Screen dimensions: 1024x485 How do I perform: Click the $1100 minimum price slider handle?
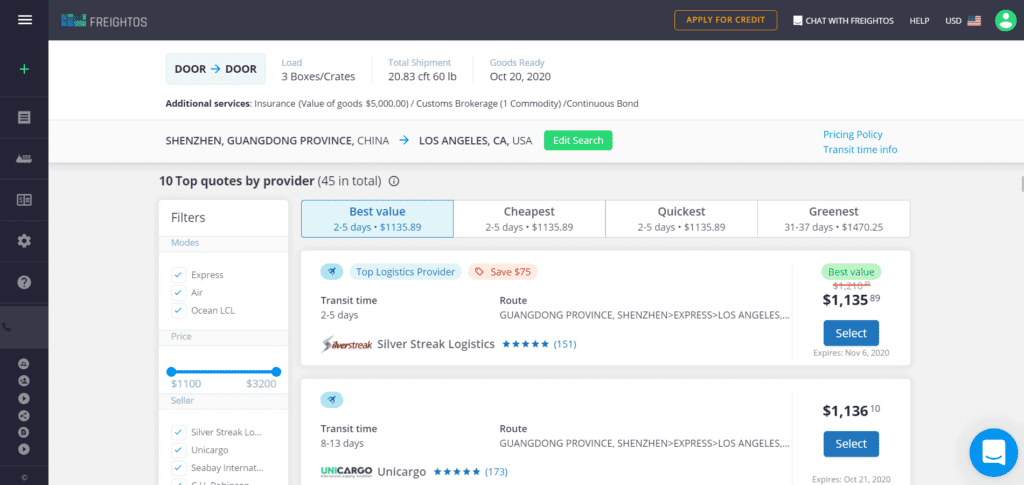pyautogui.click(x=171, y=371)
